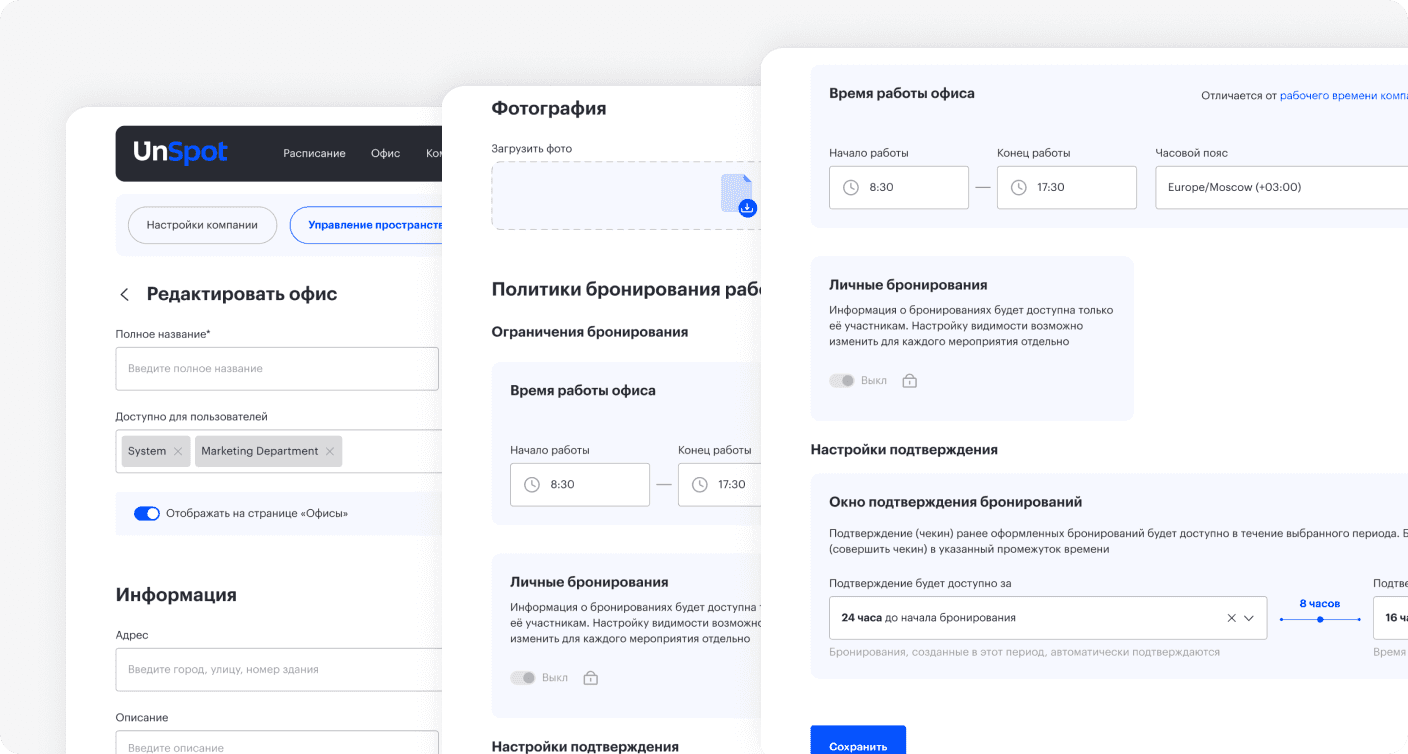Click the Начало работы field in front panel
The image size is (1408, 754).
click(x=899, y=187)
